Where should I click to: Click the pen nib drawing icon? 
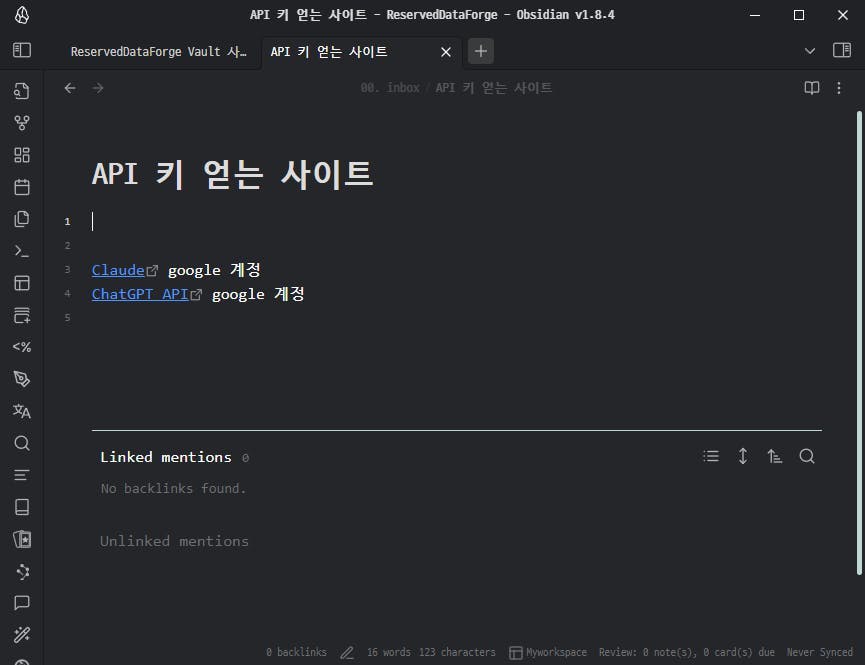click(22, 379)
